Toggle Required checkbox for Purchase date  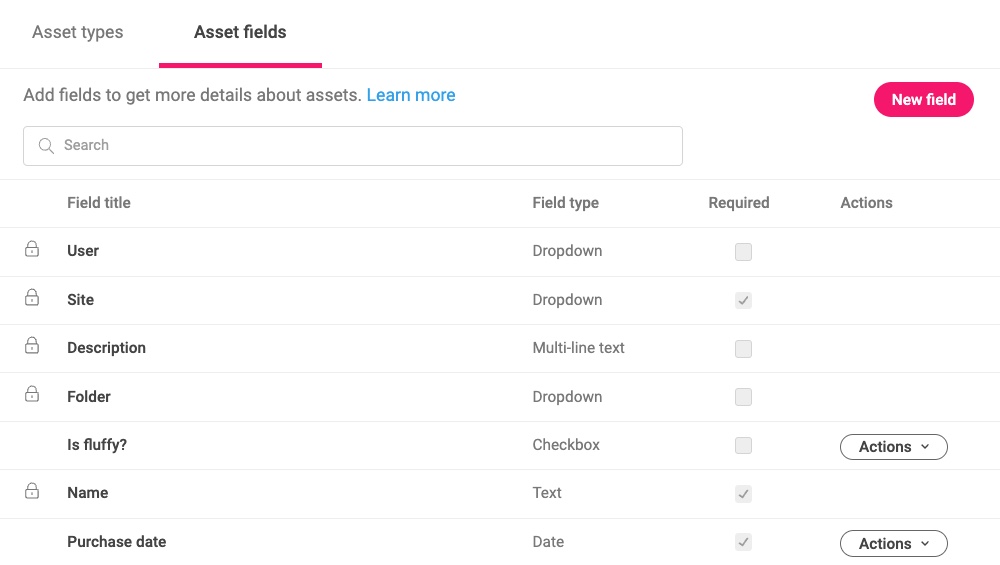tap(743, 542)
